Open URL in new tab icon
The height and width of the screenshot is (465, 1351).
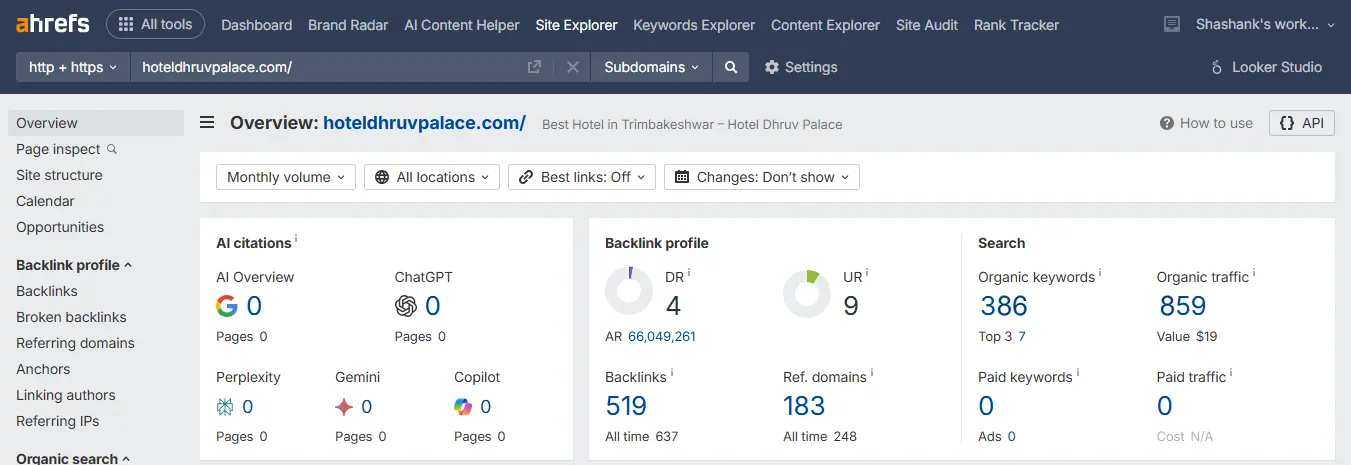click(535, 67)
